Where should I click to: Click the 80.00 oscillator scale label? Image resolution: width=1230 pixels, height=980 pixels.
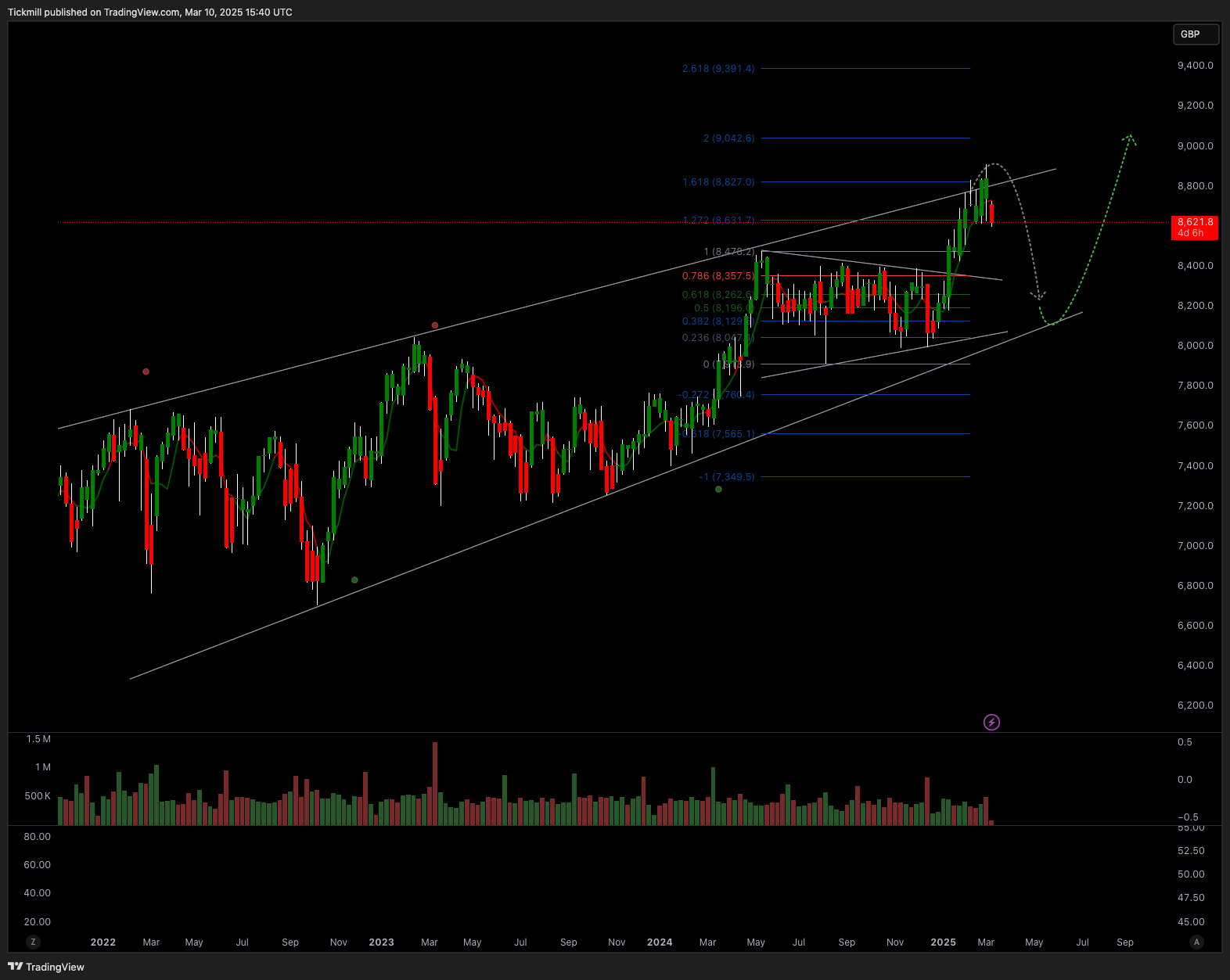coord(37,837)
